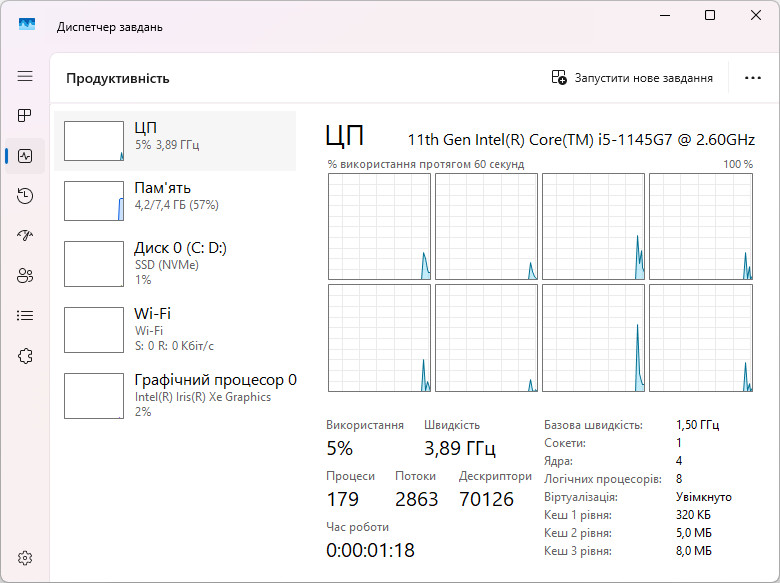Click the 'Логічних процесорів:' label
The image size is (780, 583).
(x=603, y=479)
